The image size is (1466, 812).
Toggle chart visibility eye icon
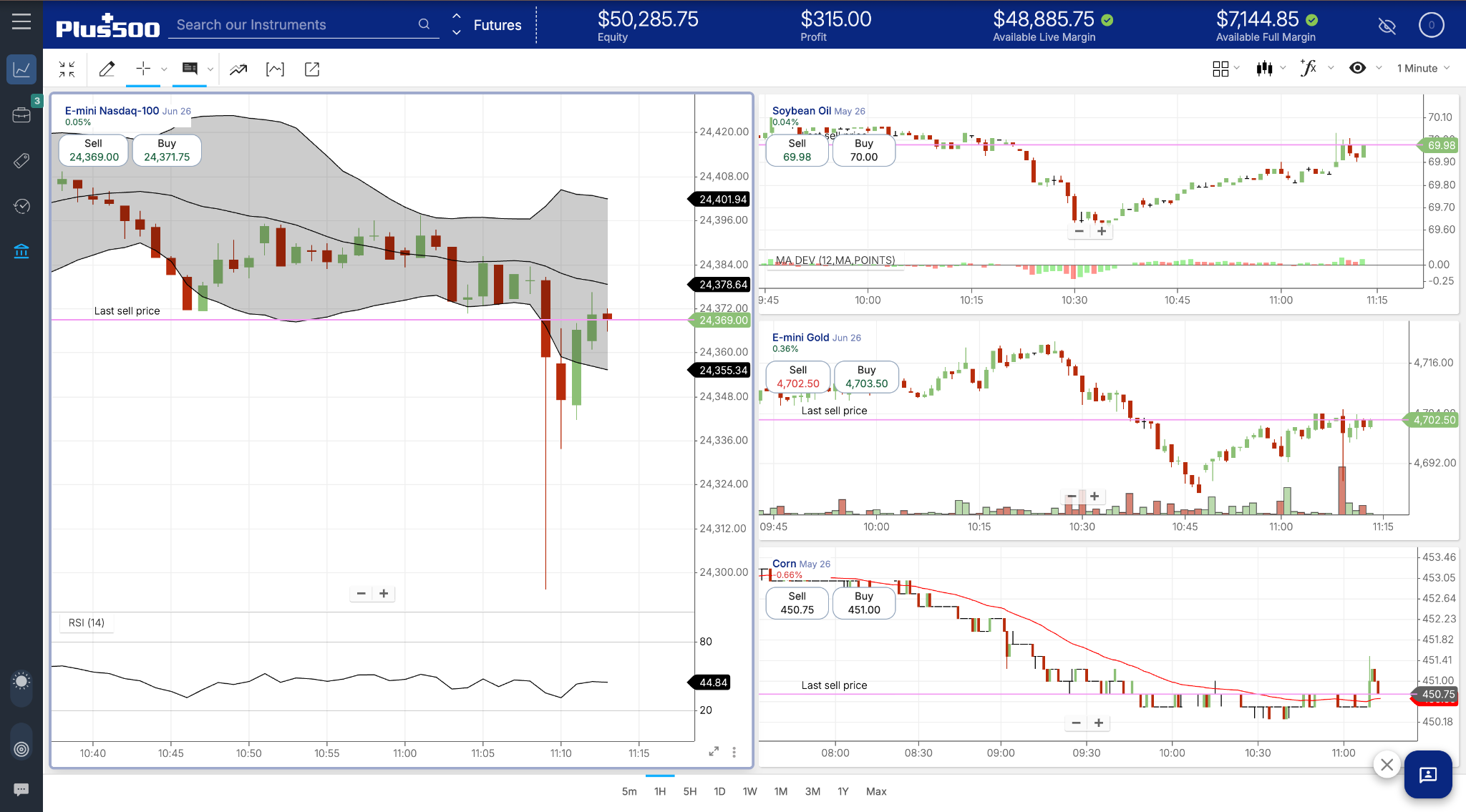(x=1357, y=68)
